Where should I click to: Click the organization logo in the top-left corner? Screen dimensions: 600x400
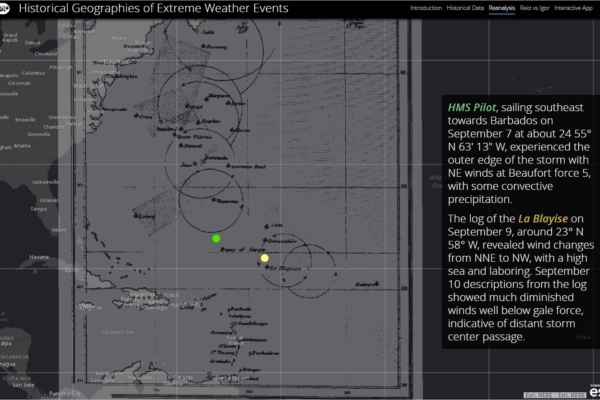7,8
